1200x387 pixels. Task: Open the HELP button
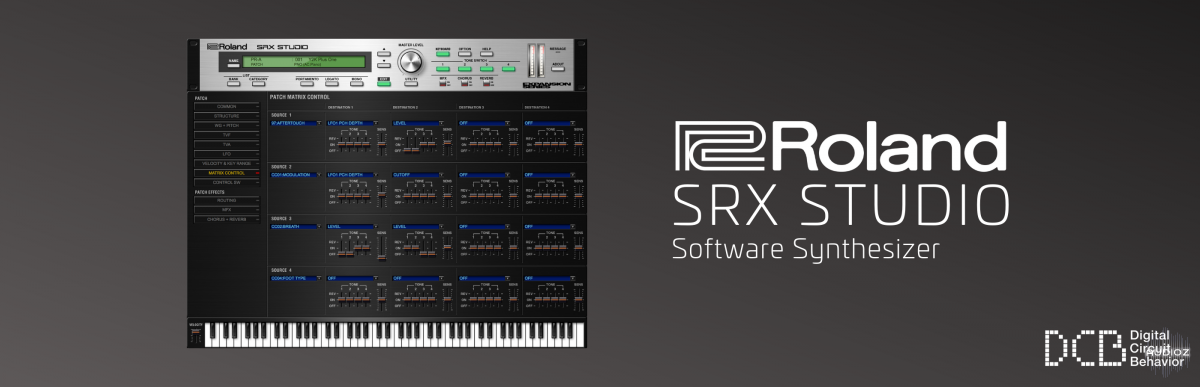coord(486,54)
